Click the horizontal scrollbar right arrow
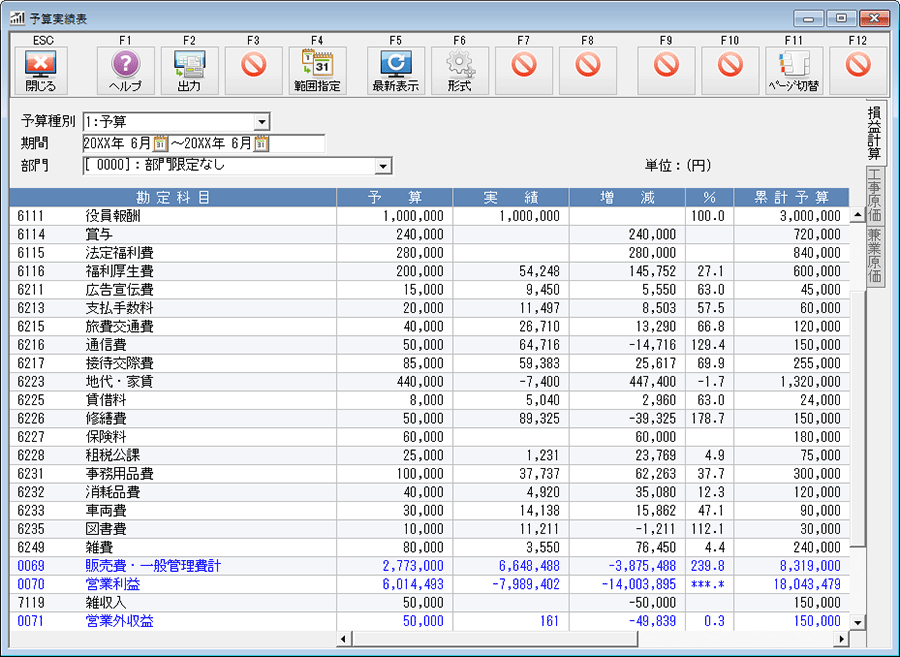The image size is (900, 657). 841,638
